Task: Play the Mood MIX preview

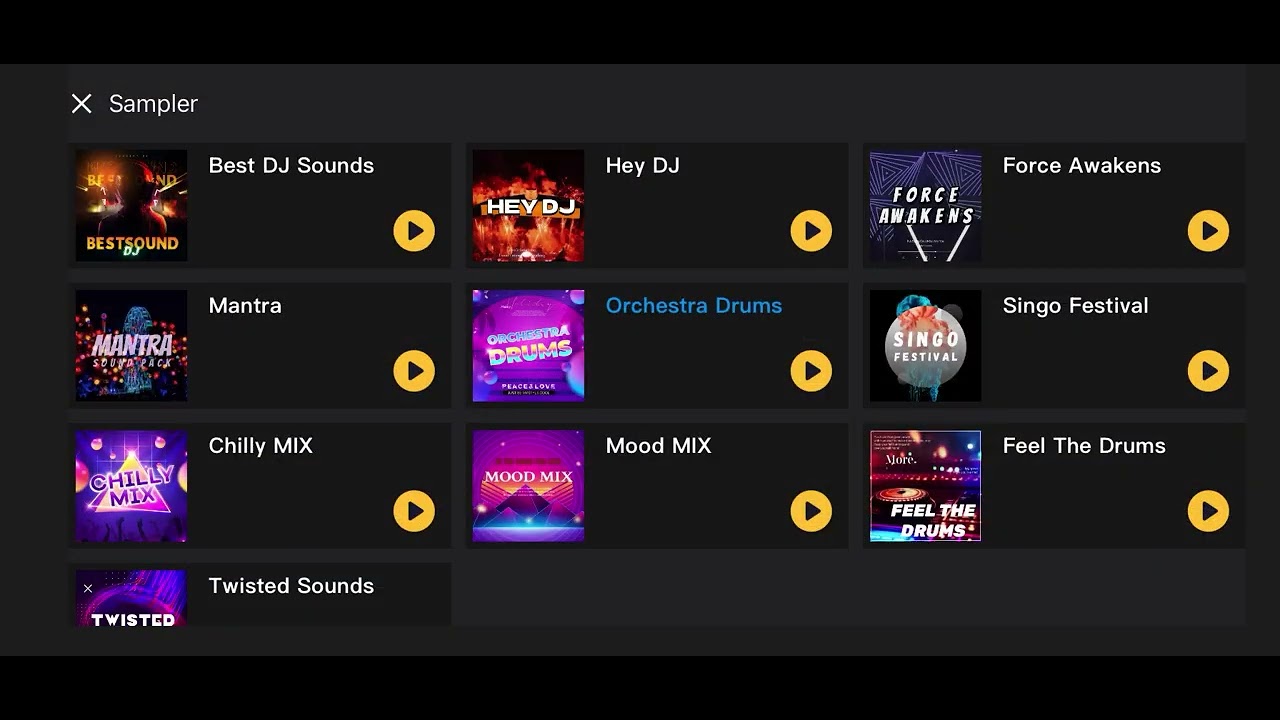Action: tap(811, 511)
